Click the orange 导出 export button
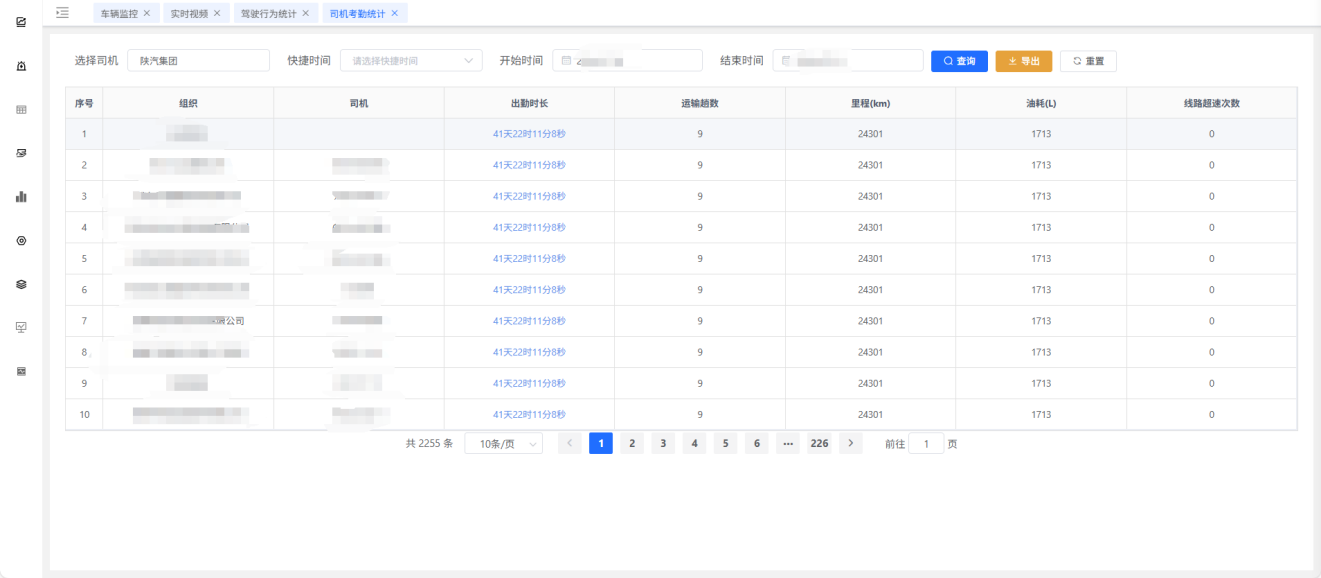The image size is (1321, 578). click(x=1023, y=61)
